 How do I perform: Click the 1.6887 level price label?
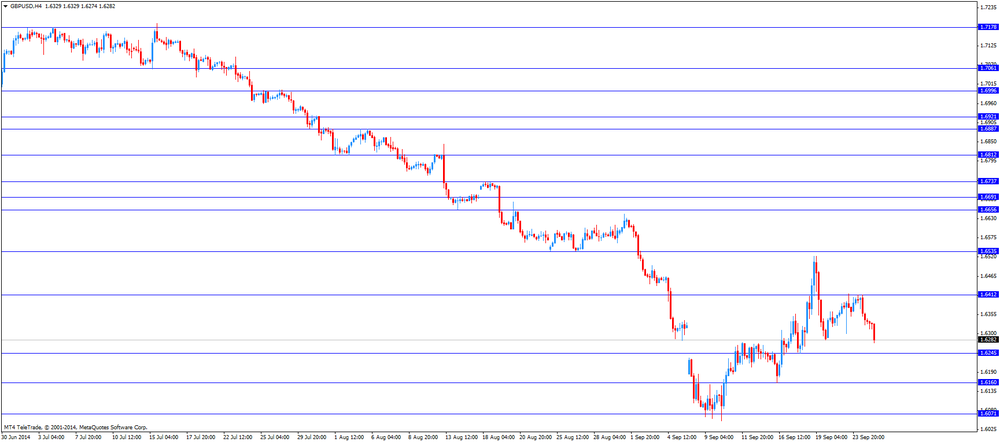pyautogui.click(x=988, y=129)
